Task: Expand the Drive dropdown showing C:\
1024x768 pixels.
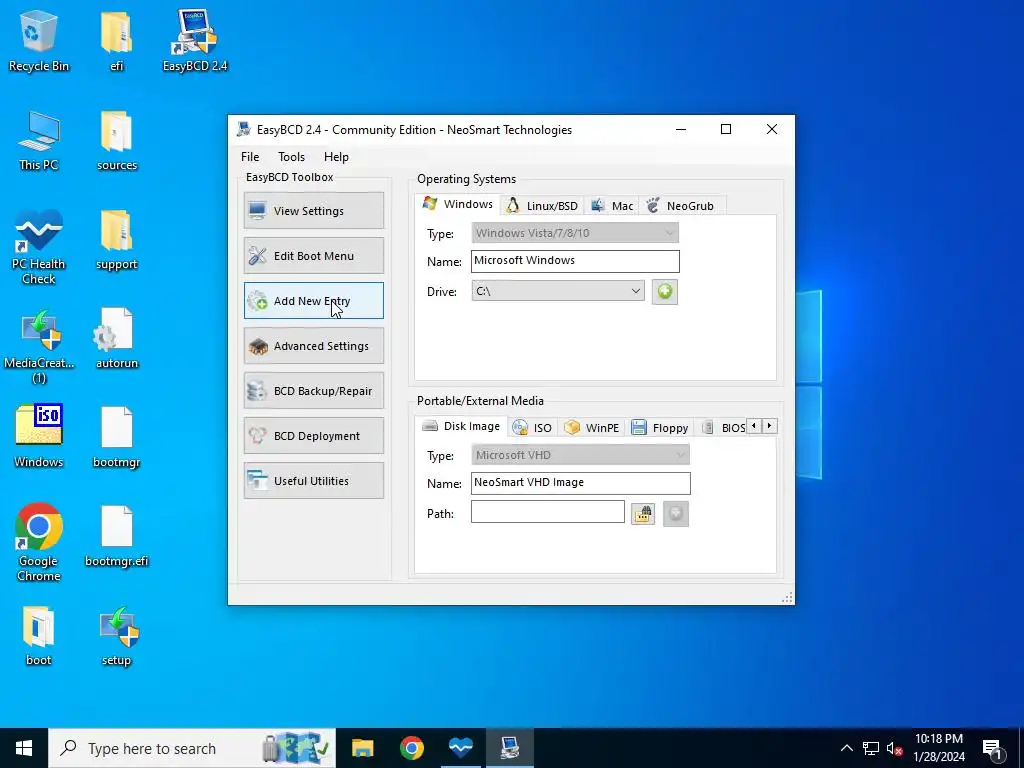Action: tap(558, 291)
